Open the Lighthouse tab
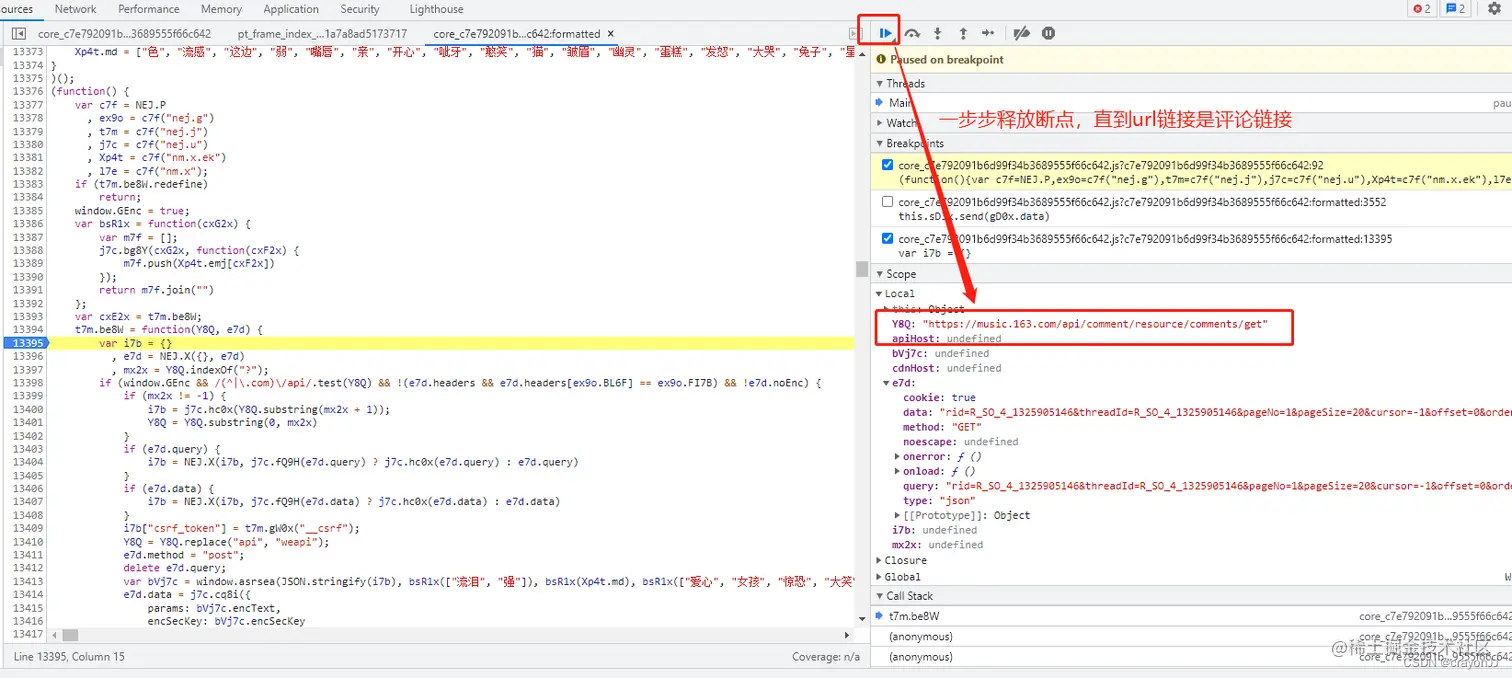This screenshot has height=678, width=1512. (436, 9)
